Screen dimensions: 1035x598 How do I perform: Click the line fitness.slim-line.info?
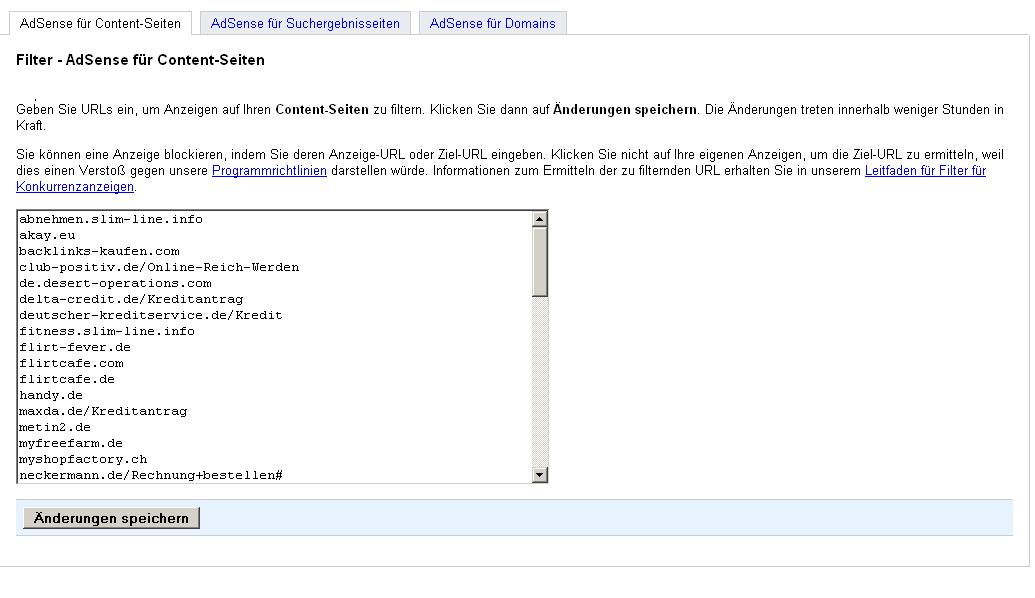107,331
